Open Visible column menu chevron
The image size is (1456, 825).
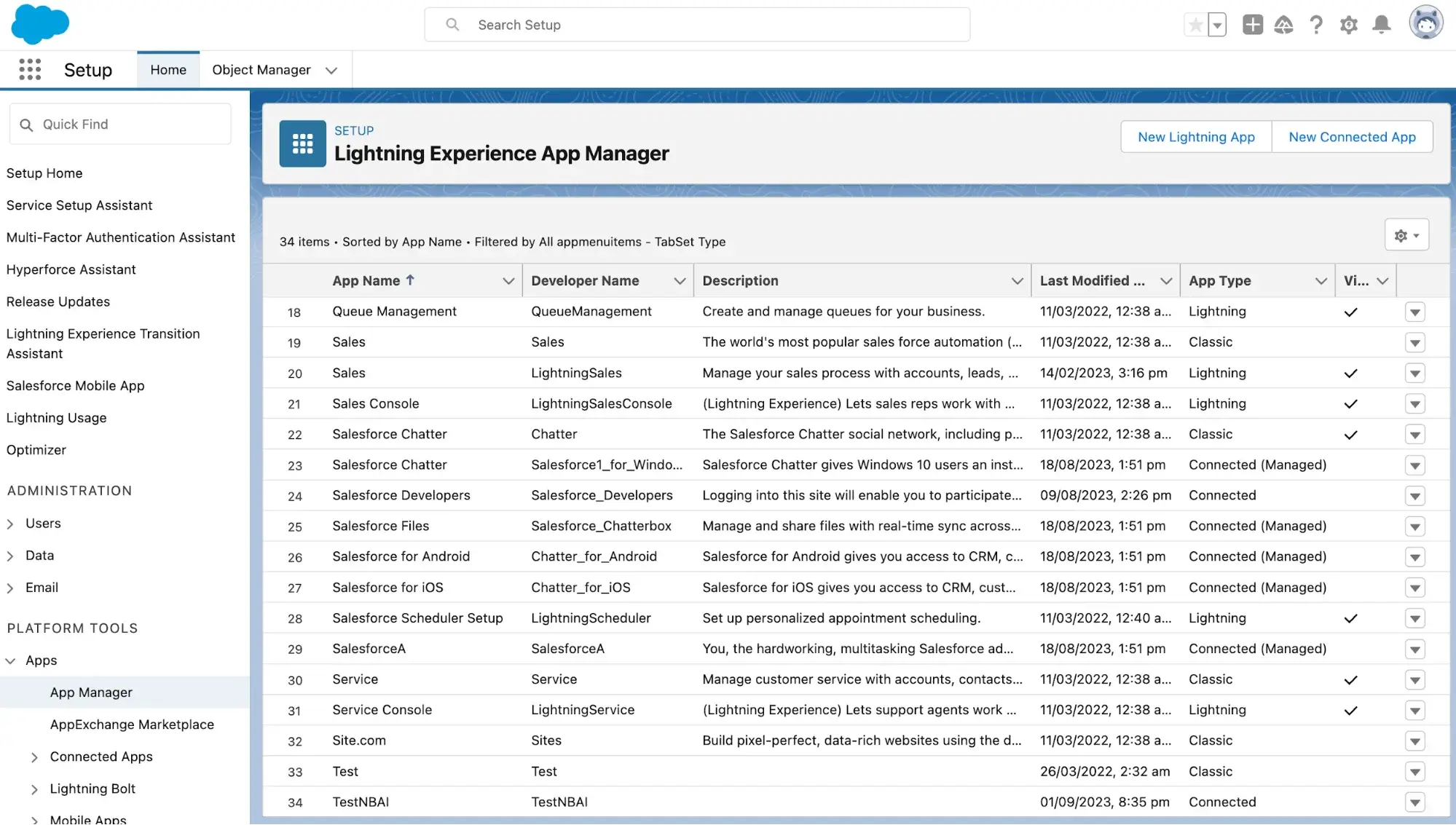[1382, 281]
